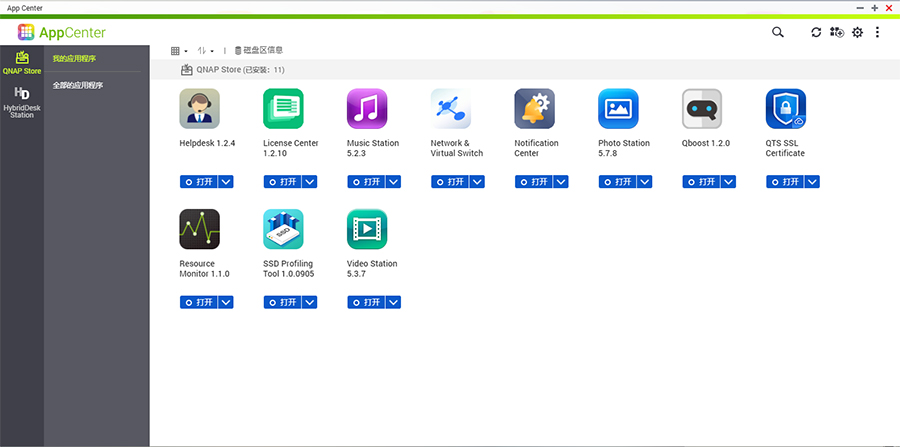The width and height of the screenshot is (900, 447).
Task: Click 打开 button for Notification Center
Action: point(533,182)
